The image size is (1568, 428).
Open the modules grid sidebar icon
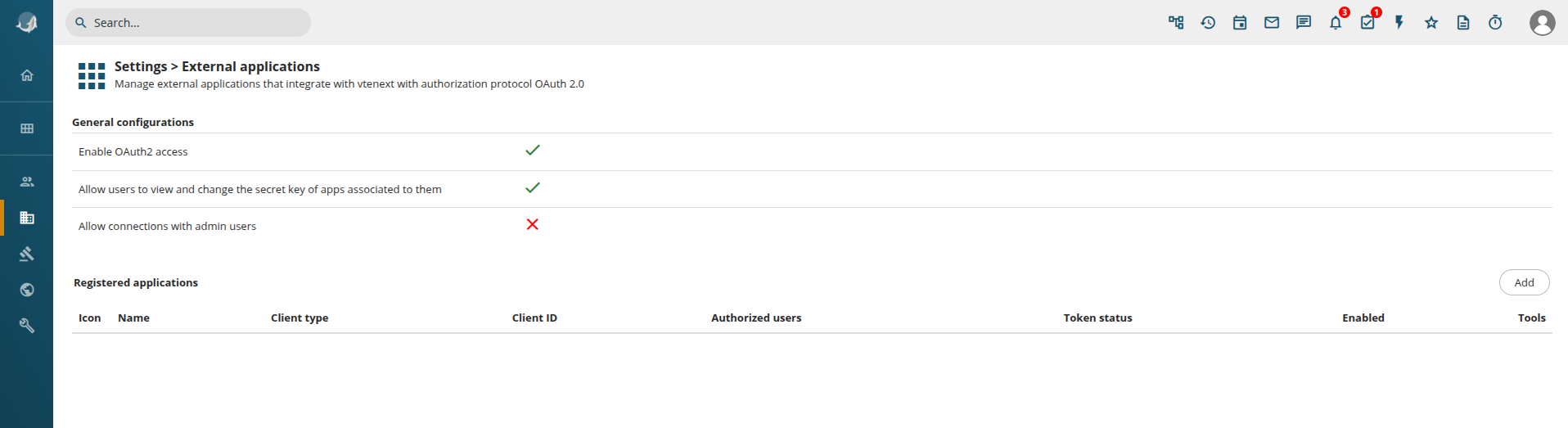(27, 128)
